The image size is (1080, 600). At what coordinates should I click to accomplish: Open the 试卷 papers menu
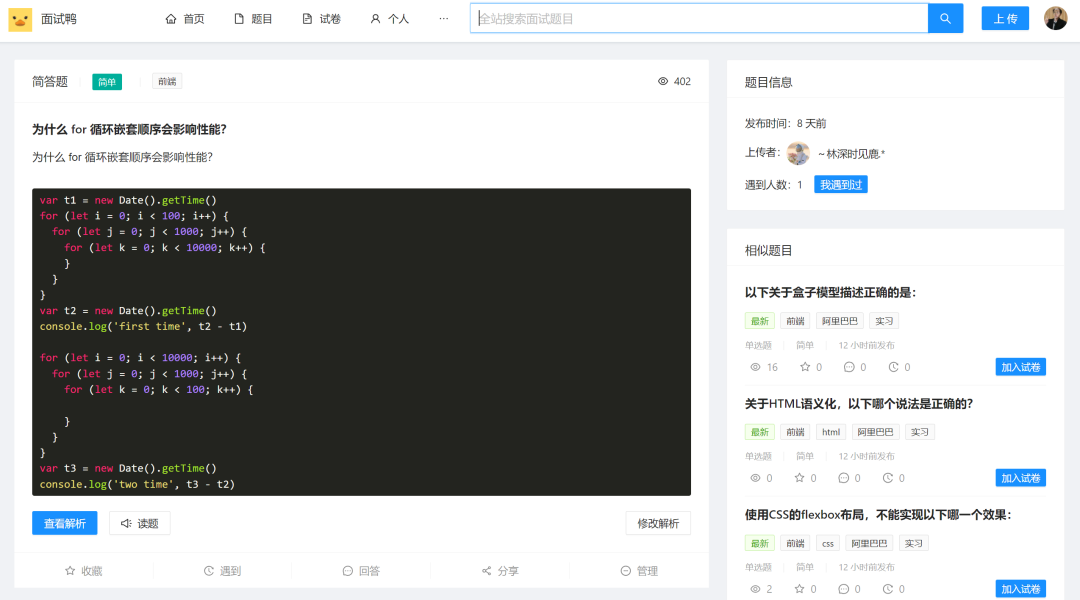pyautogui.click(x=321, y=19)
